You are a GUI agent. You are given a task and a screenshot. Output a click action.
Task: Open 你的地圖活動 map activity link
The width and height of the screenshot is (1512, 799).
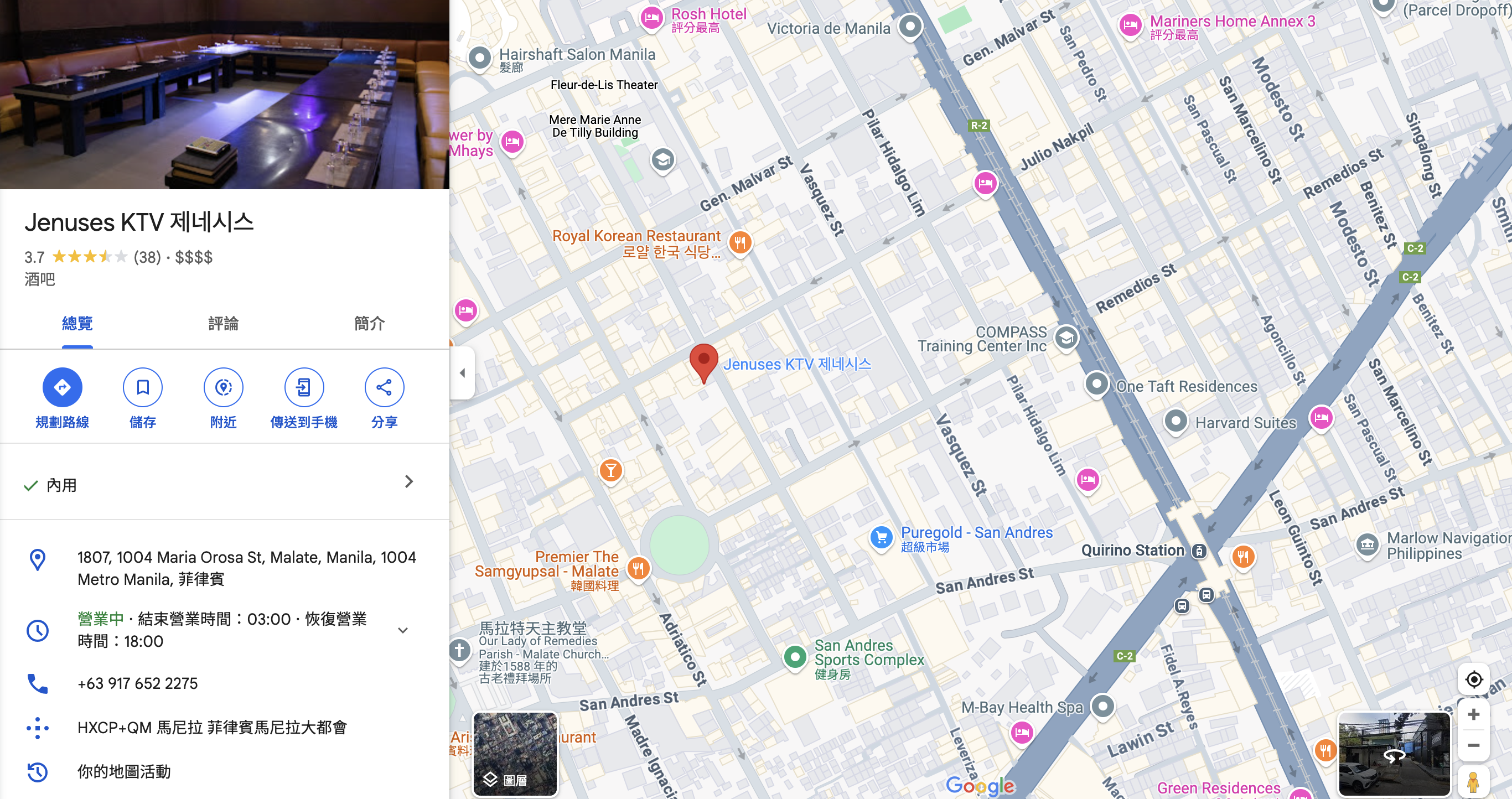[x=124, y=771]
